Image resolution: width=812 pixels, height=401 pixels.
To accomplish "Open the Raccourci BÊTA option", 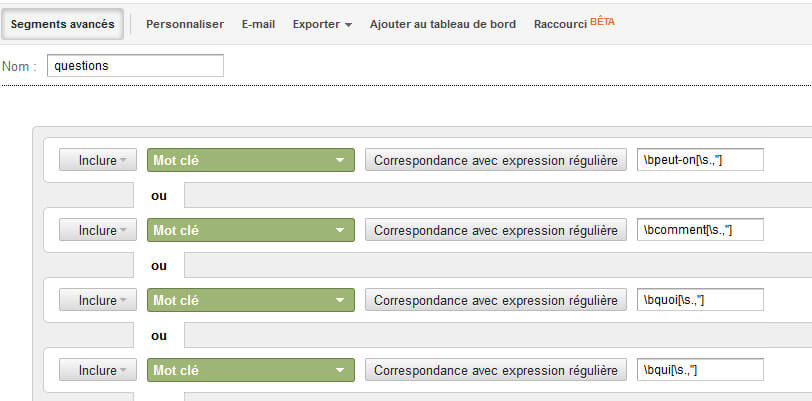I will point(574,24).
